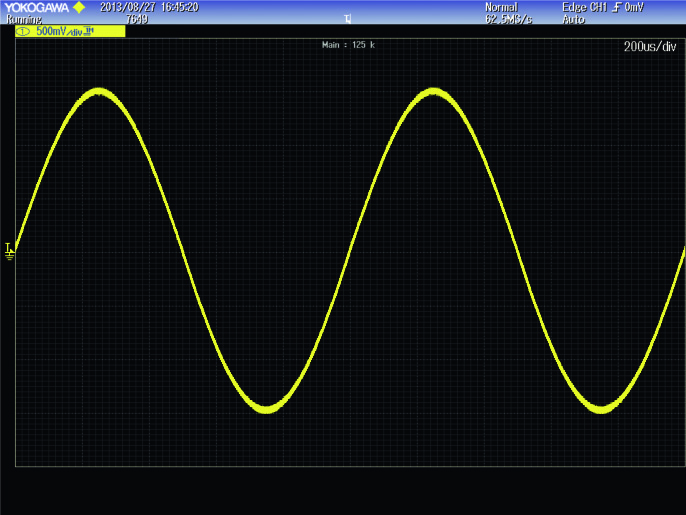
Task: Click the rising edge trigger slope icon
Action: (616, 7)
